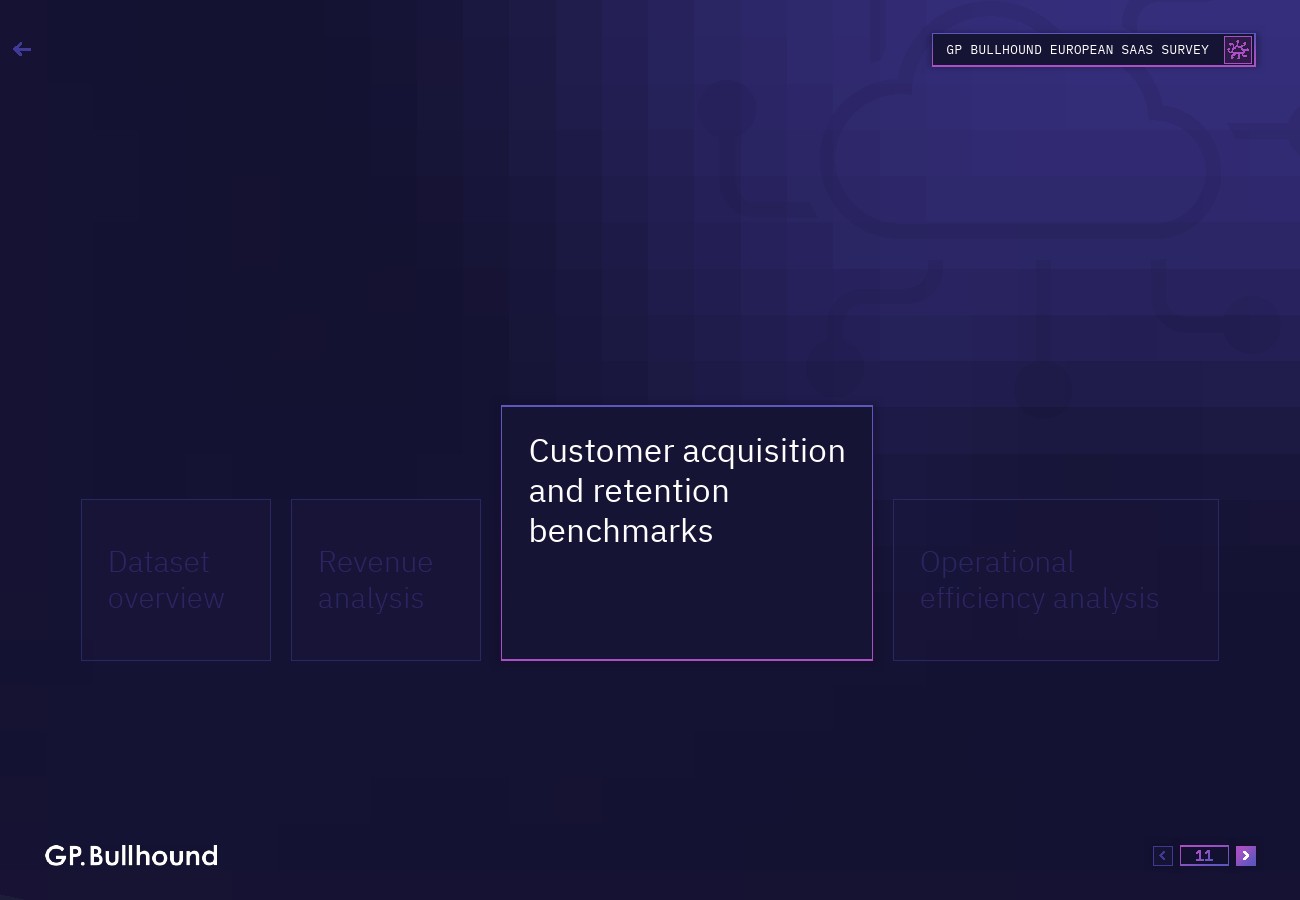Click the word "SURVEY" in header badge

point(1185,50)
